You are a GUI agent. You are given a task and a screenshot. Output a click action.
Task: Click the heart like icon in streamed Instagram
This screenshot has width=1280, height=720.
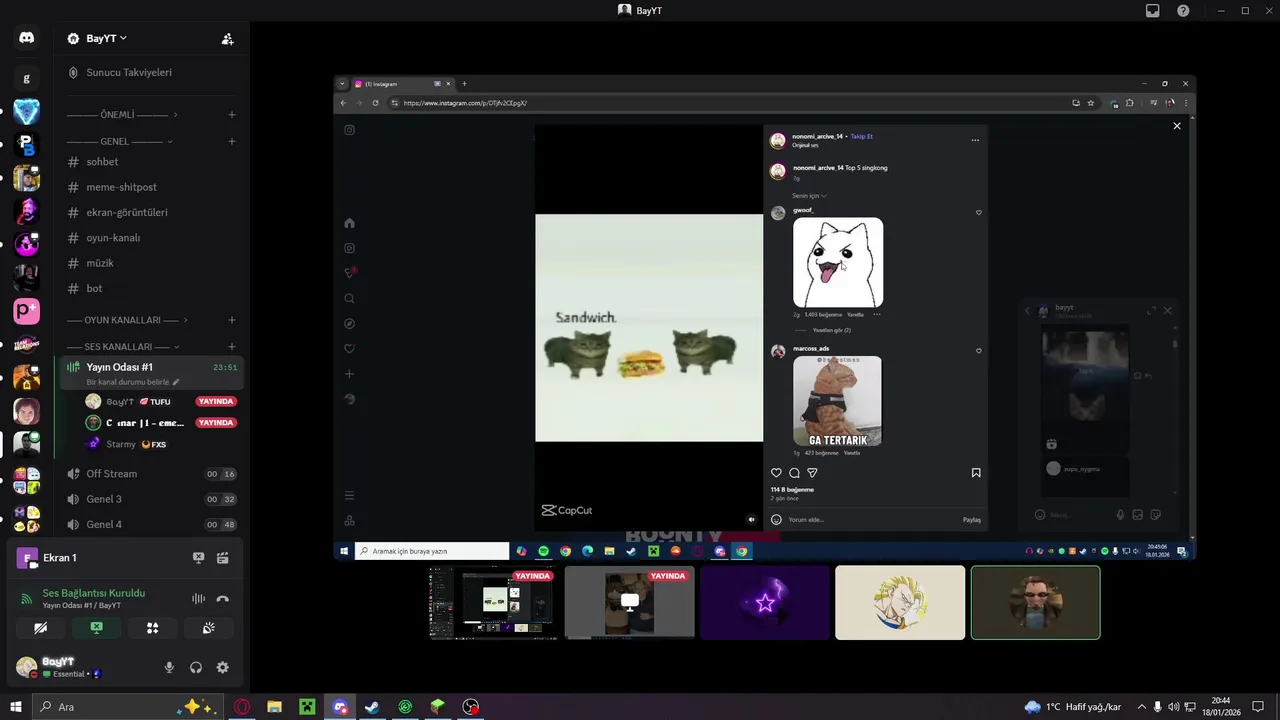click(776, 473)
